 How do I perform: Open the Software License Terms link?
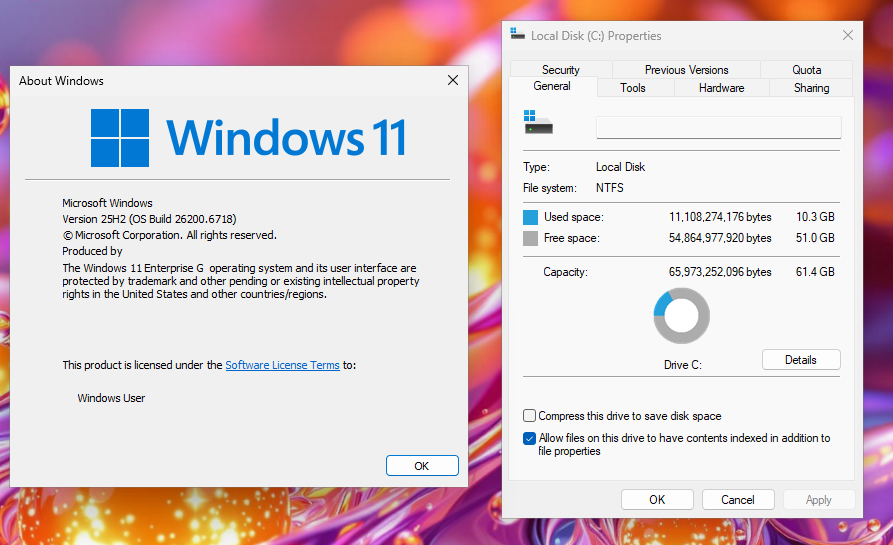pos(282,365)
